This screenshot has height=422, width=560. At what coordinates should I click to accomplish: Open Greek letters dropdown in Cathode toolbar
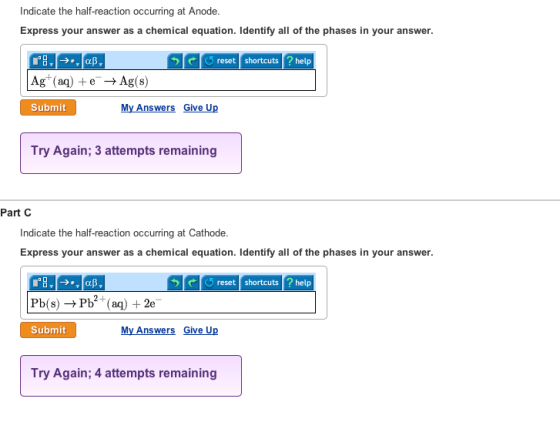click(x=94, y=283)
